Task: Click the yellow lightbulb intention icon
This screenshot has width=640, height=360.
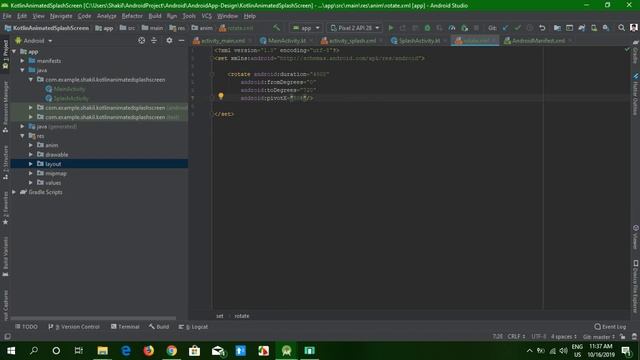Action: pyautogui.click(x=221, y=96)
